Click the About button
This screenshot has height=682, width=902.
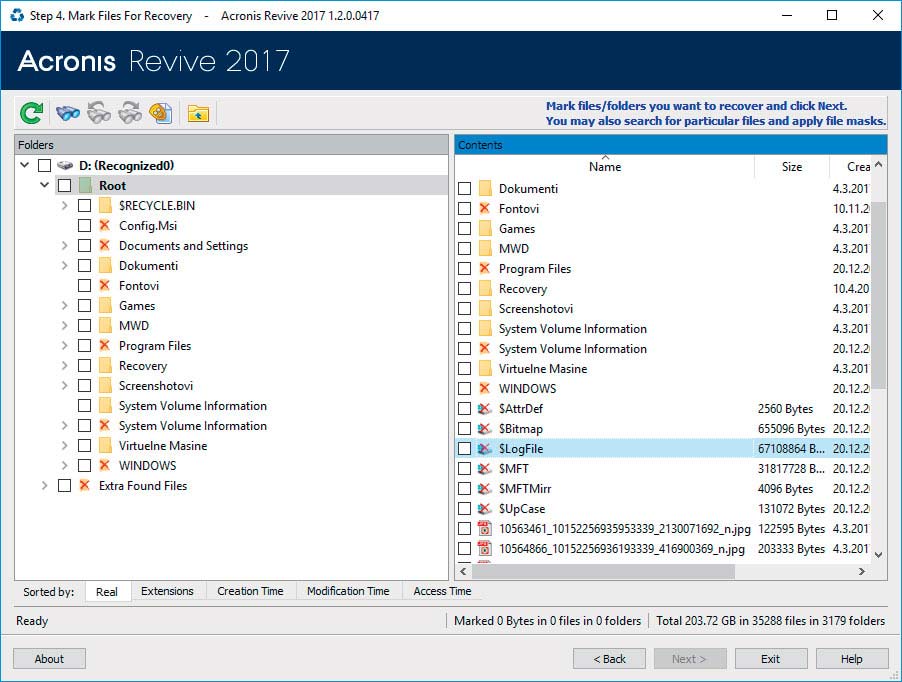tap(49, 659)
